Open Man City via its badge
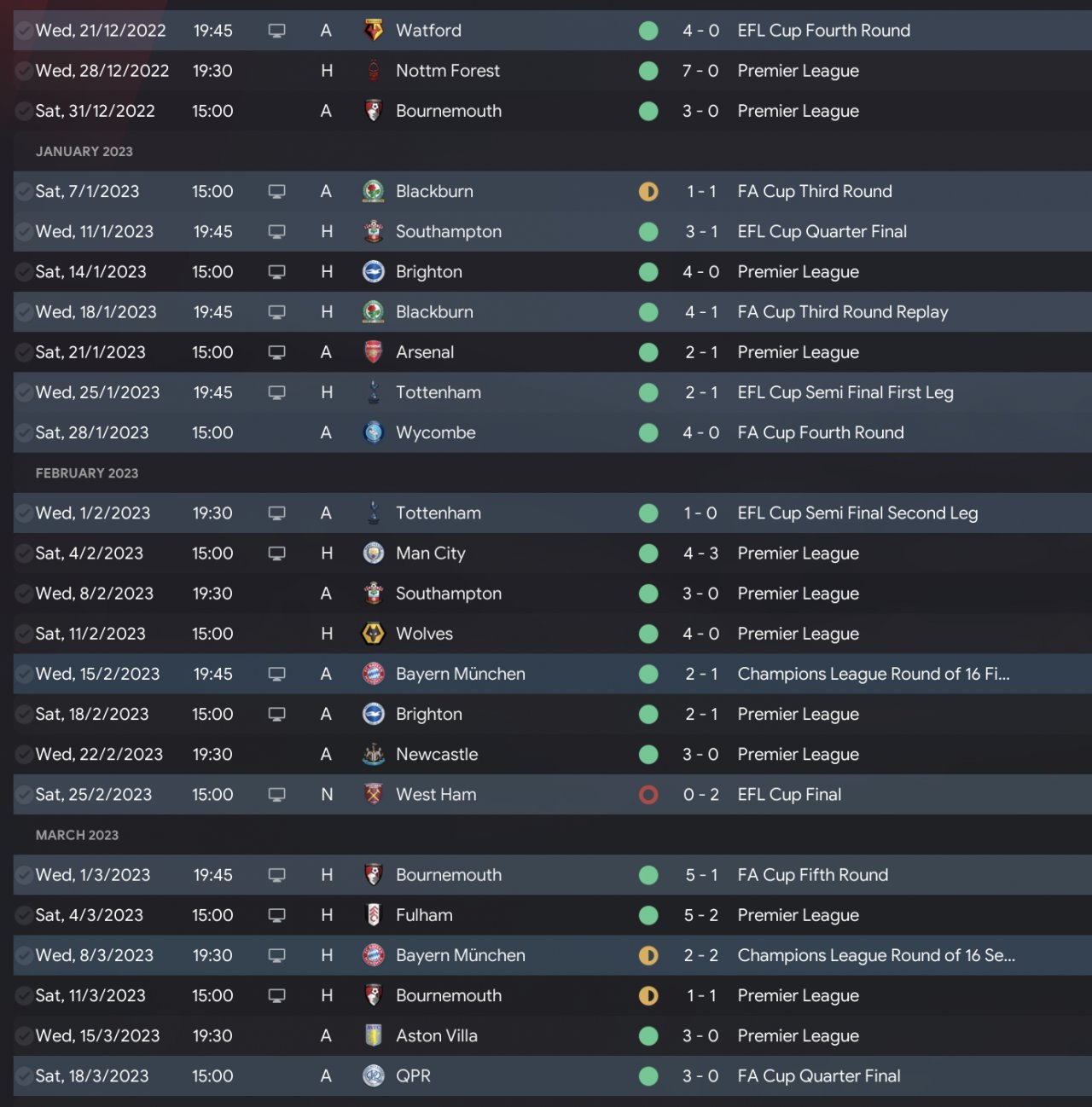 point(373,553)
